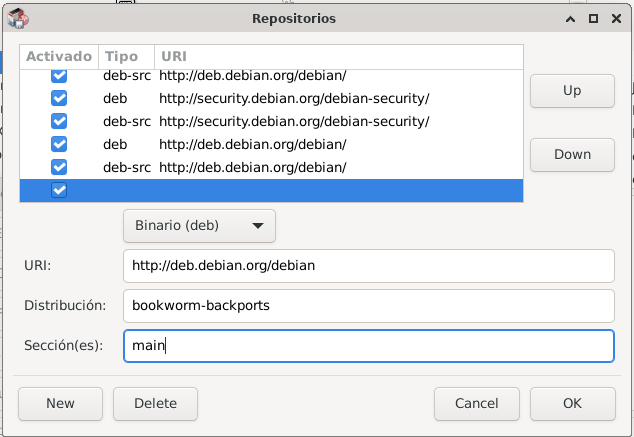
Task: Click the Distribución input field
Action: coord(368,305)
